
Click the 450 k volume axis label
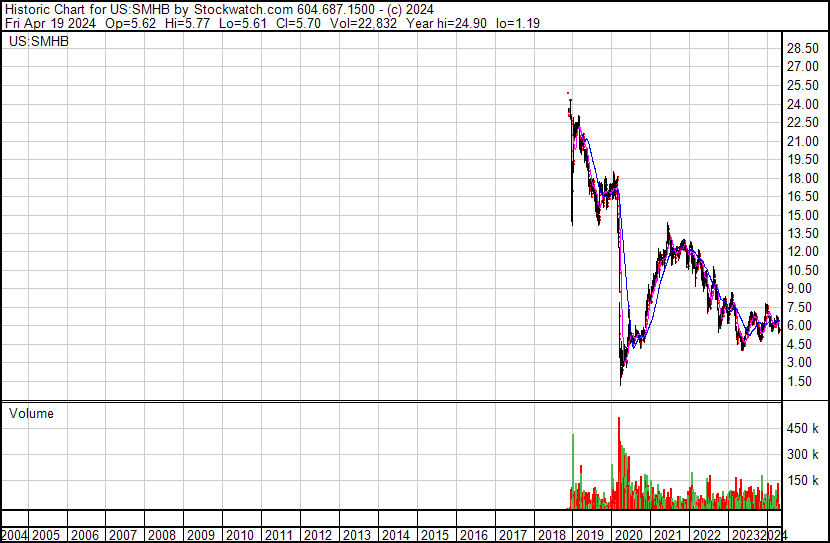pos(801,429)
